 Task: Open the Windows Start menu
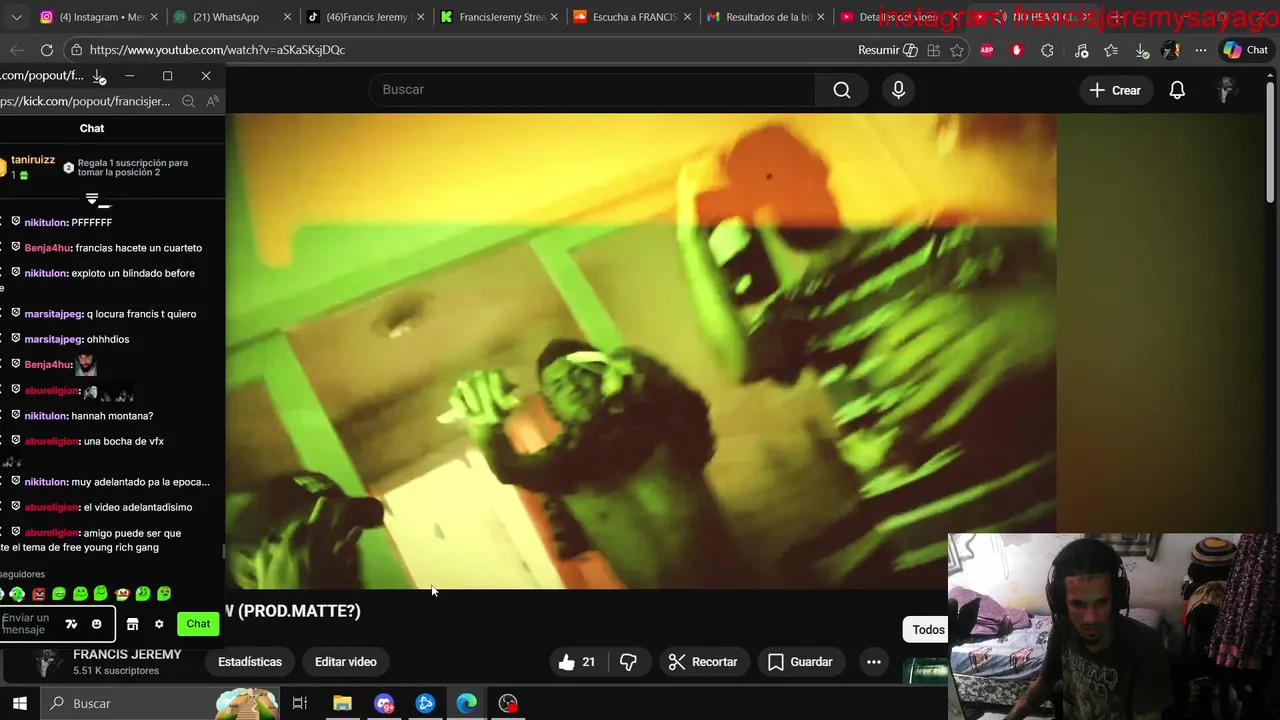pyautogui.click(x=20, y=704)
